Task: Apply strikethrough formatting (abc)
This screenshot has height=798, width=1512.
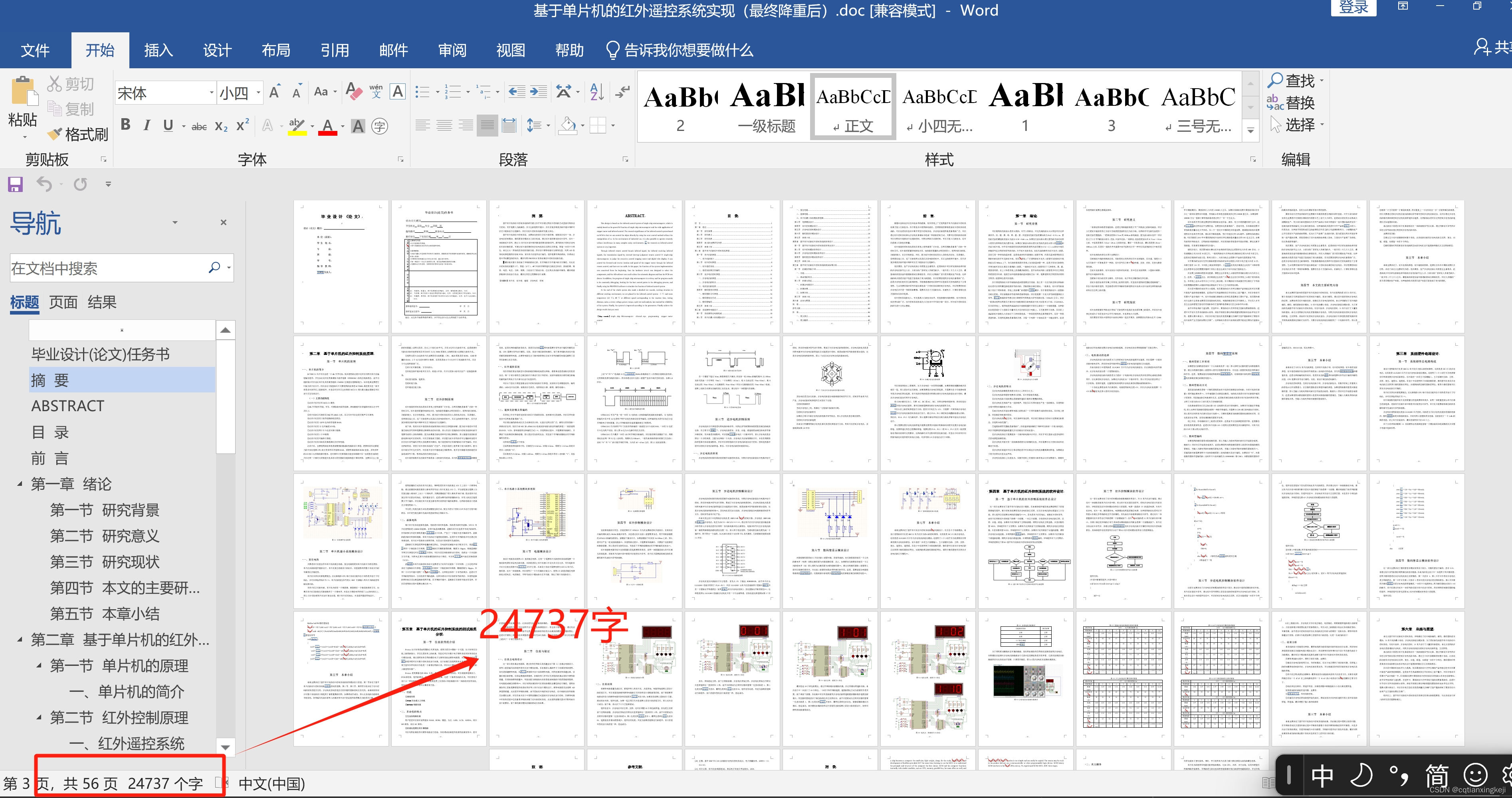Action: pyautogui.click(x=199, y=126)
